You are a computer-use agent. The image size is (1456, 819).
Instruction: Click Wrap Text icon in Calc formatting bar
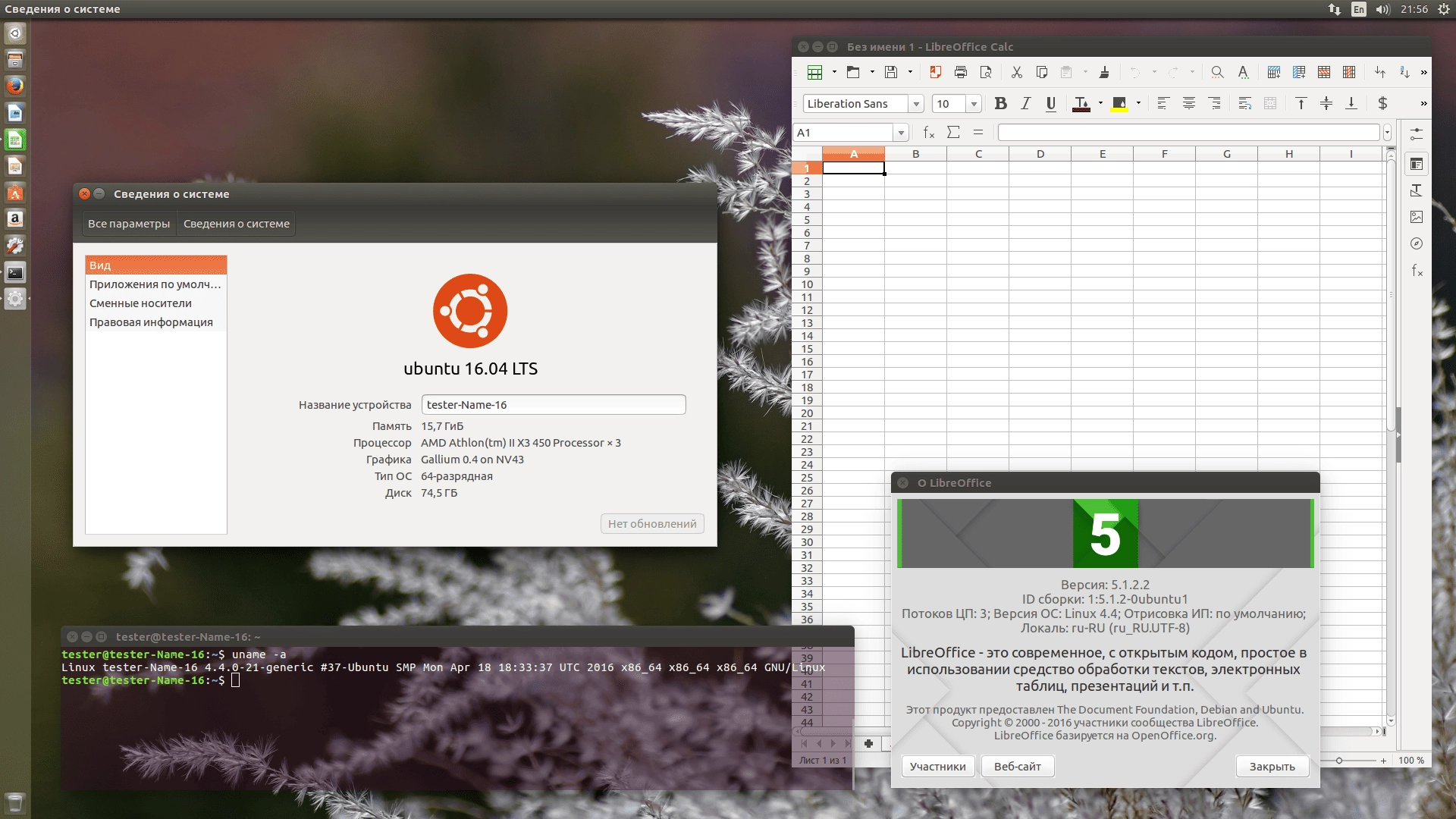click(1245, 103)
